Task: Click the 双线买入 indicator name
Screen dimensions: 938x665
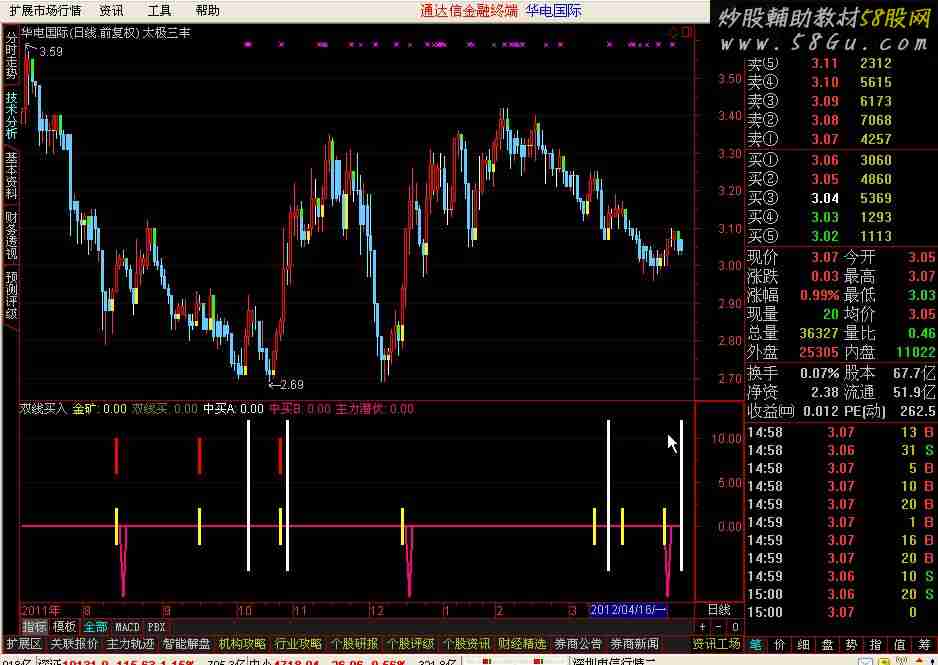Action: tap(43, 409)
